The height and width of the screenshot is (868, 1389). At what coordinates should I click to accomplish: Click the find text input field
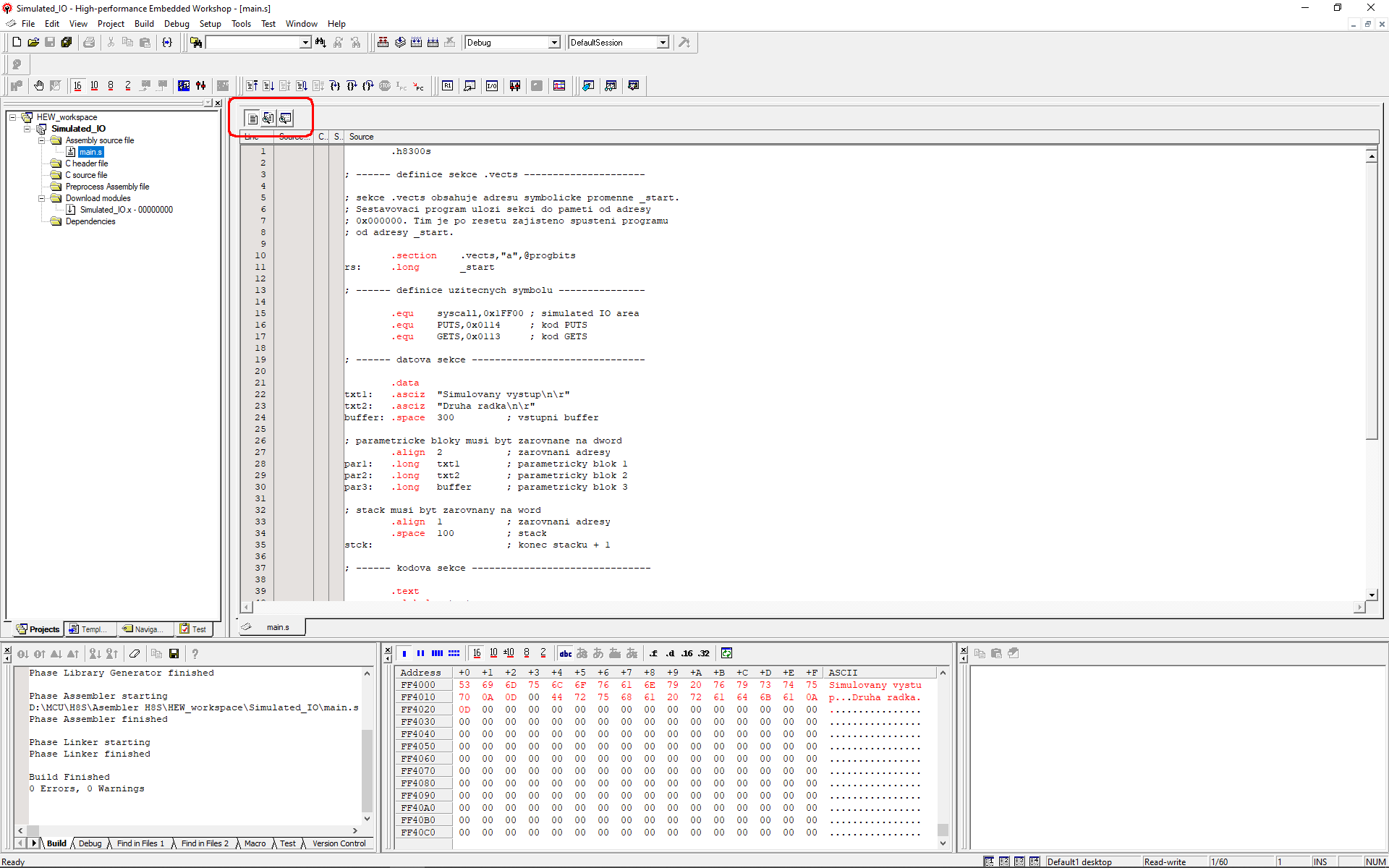tap(252, 43)
